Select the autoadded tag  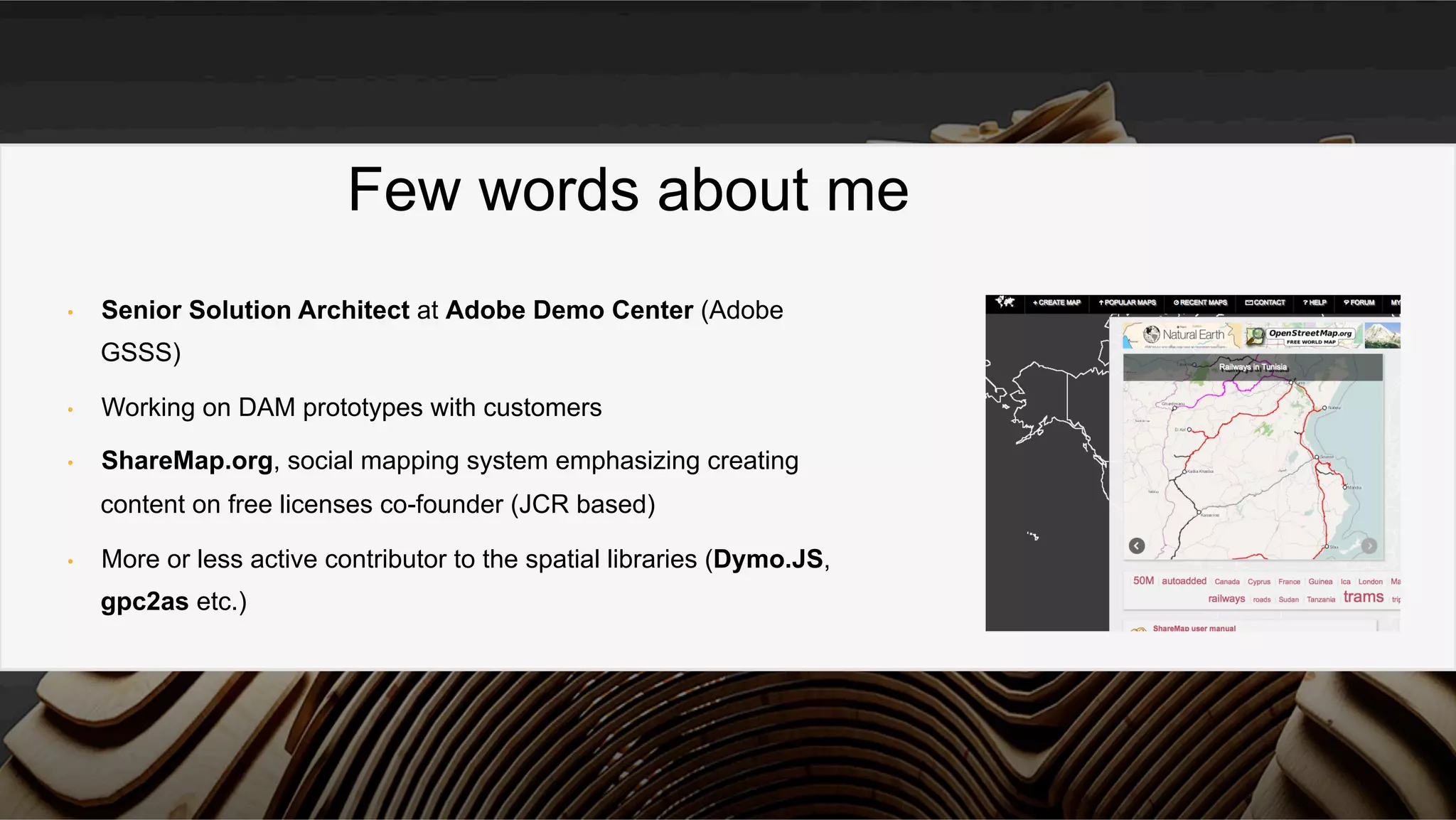click(1184, 581)
